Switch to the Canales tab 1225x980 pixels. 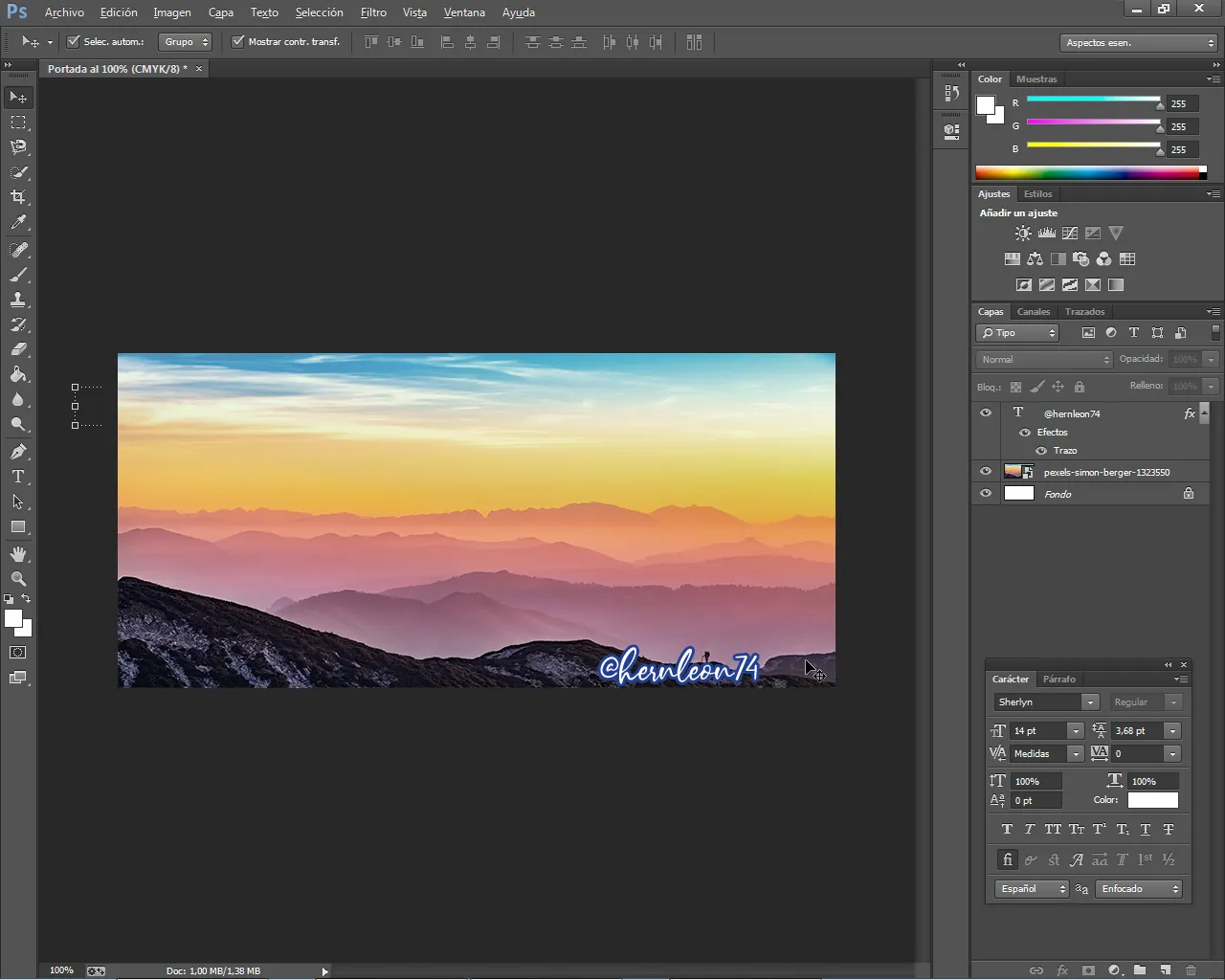[x=1034, y=312]
